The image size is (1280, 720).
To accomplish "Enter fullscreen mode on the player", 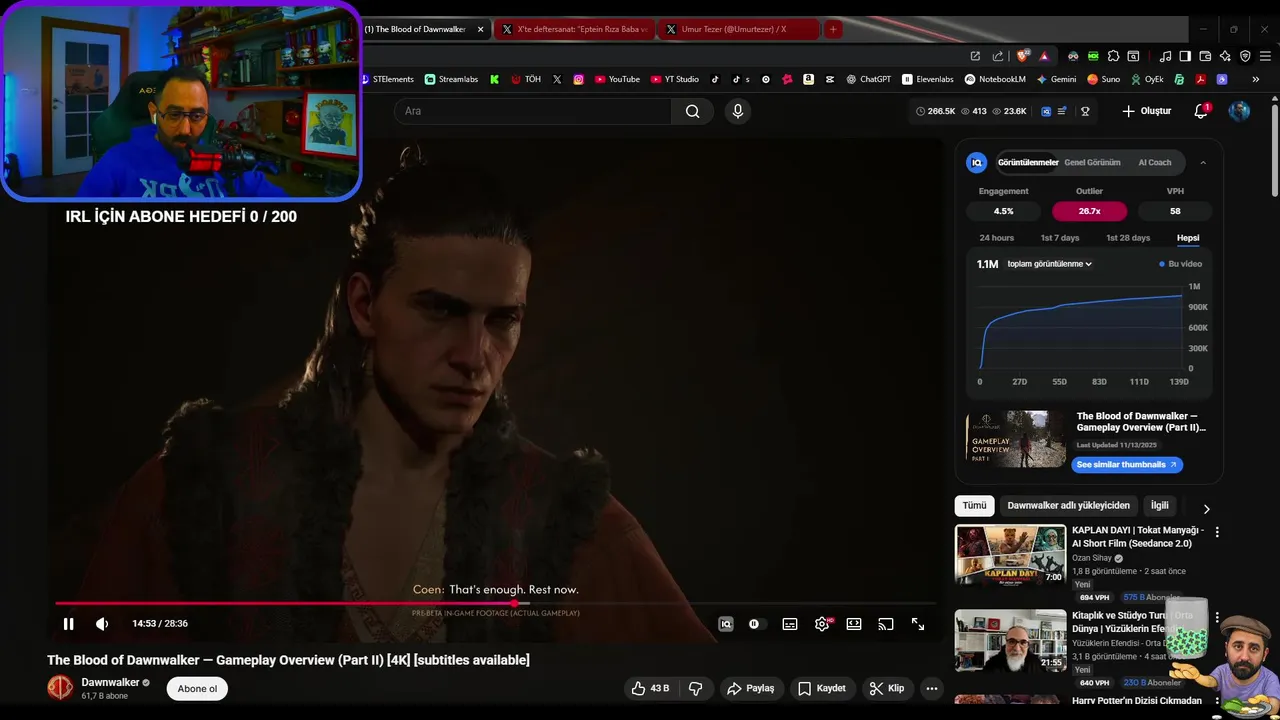I will point(918,624).
